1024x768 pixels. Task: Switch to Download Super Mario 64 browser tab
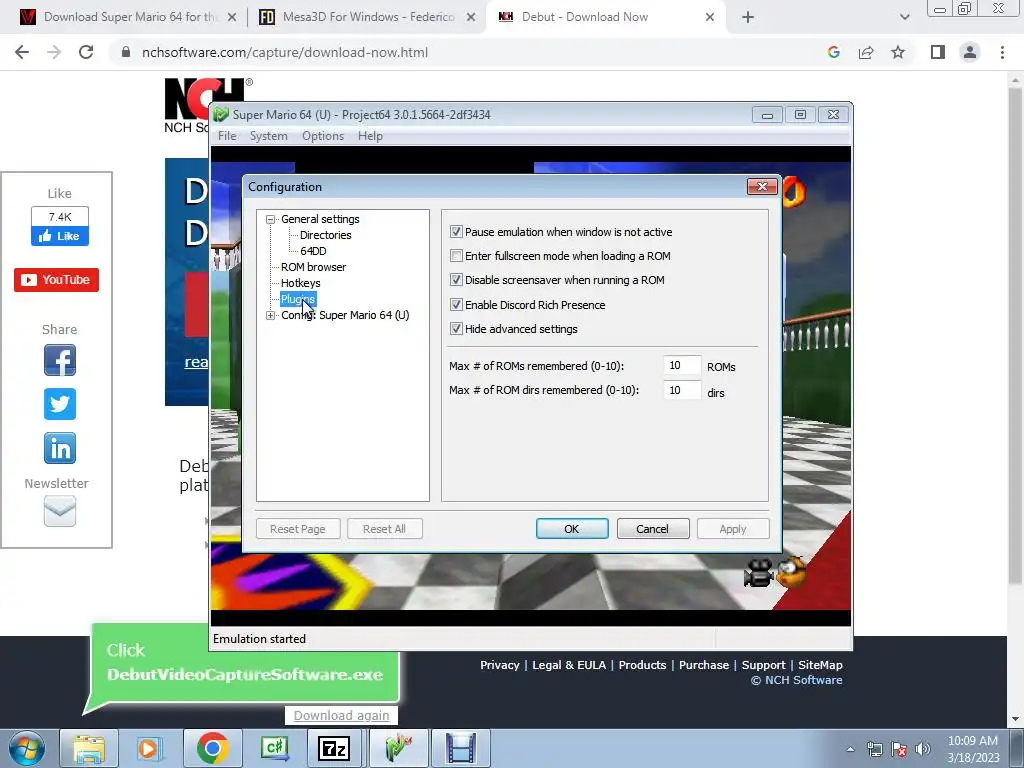point(127,17)
